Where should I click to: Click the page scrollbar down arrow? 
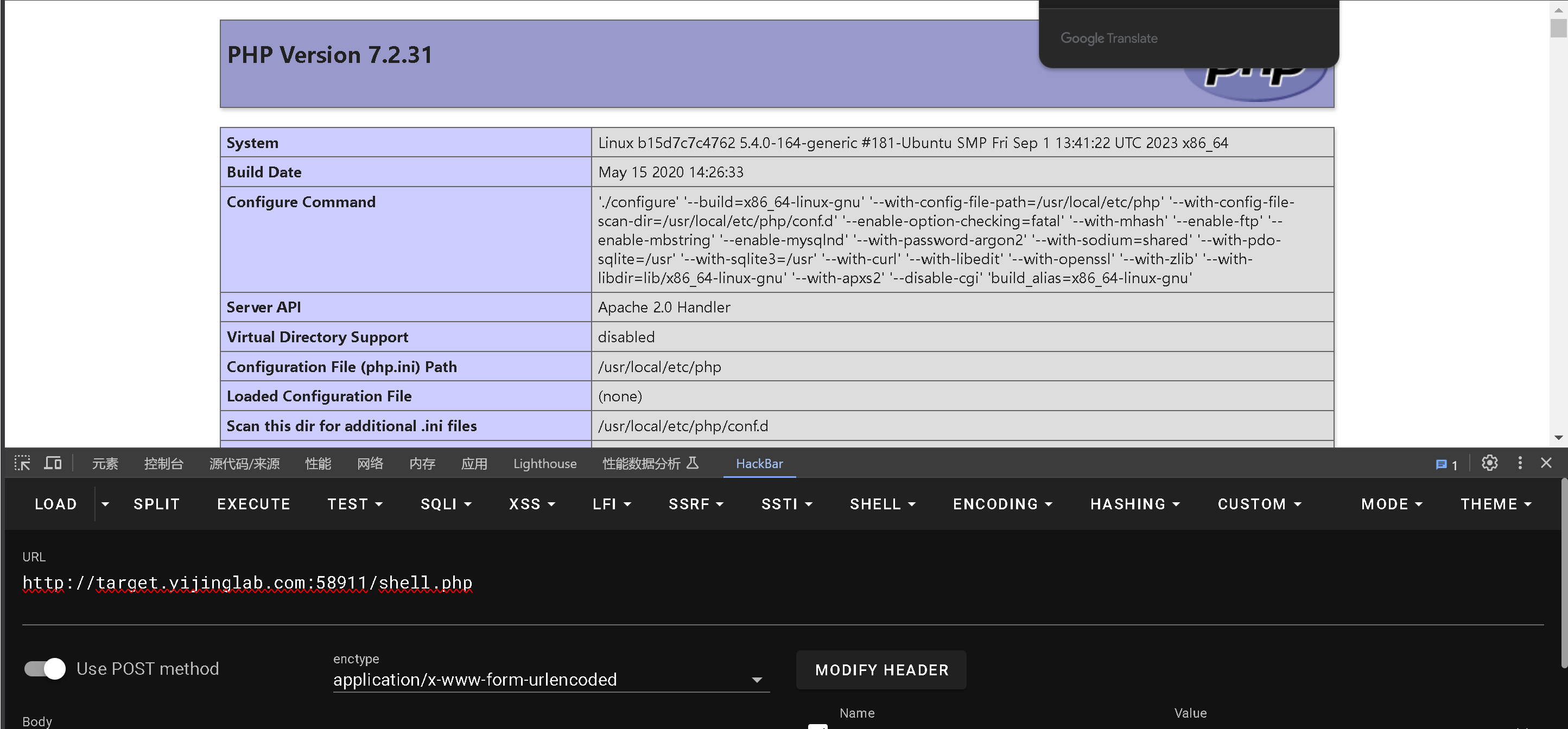coord(1558,438)
